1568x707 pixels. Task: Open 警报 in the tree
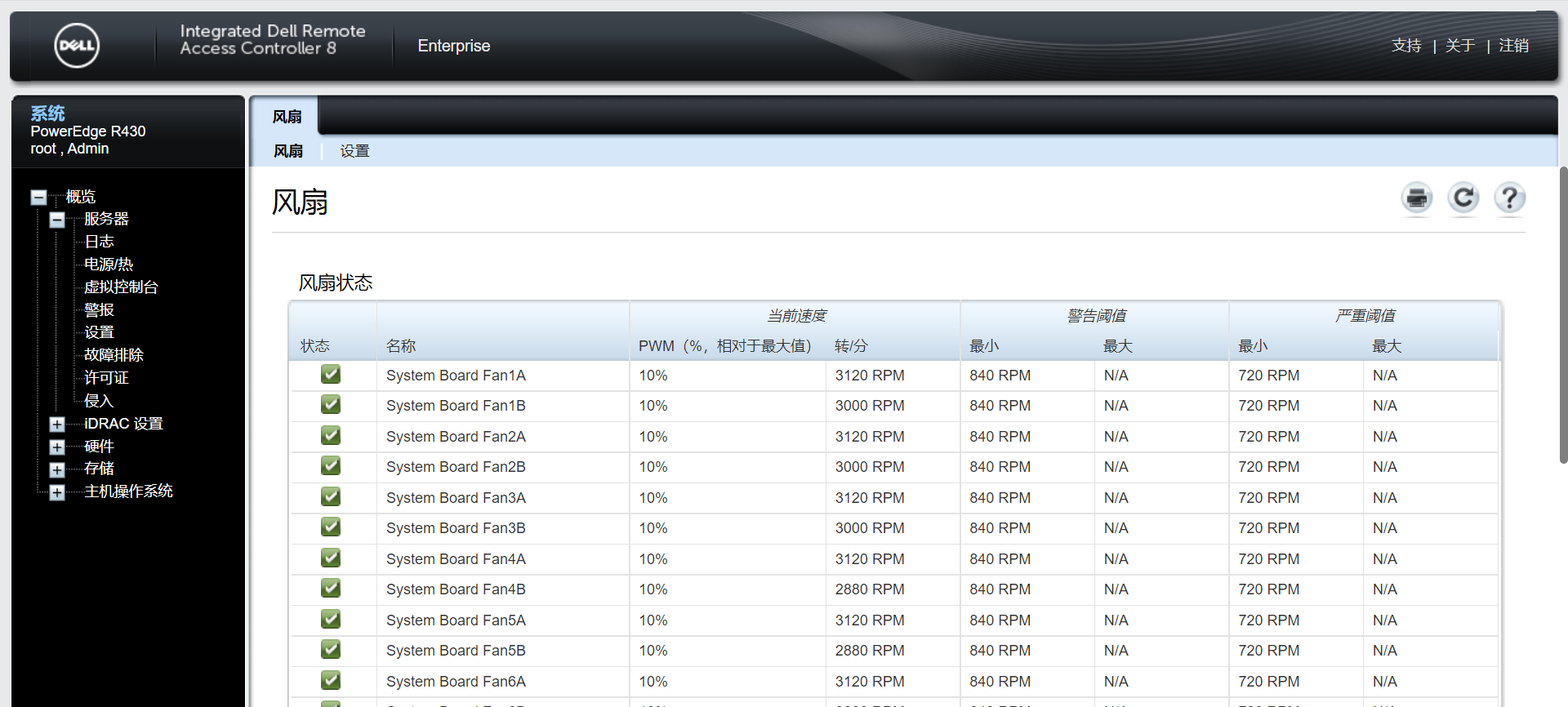click(99, 310)
